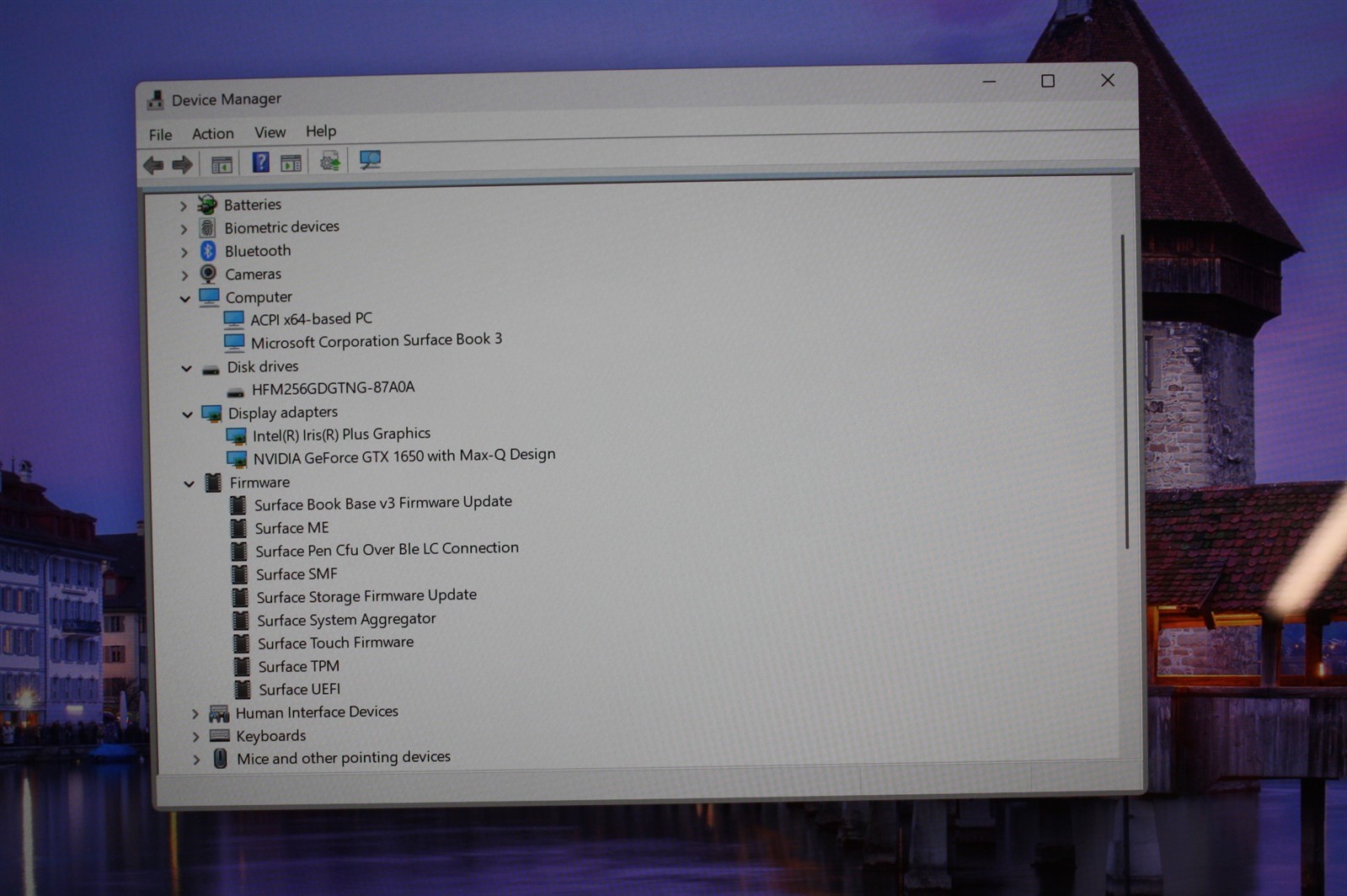Click icon beside Intel Iris Plus Graphics
1347x896 pixels.
coord(237,436)
